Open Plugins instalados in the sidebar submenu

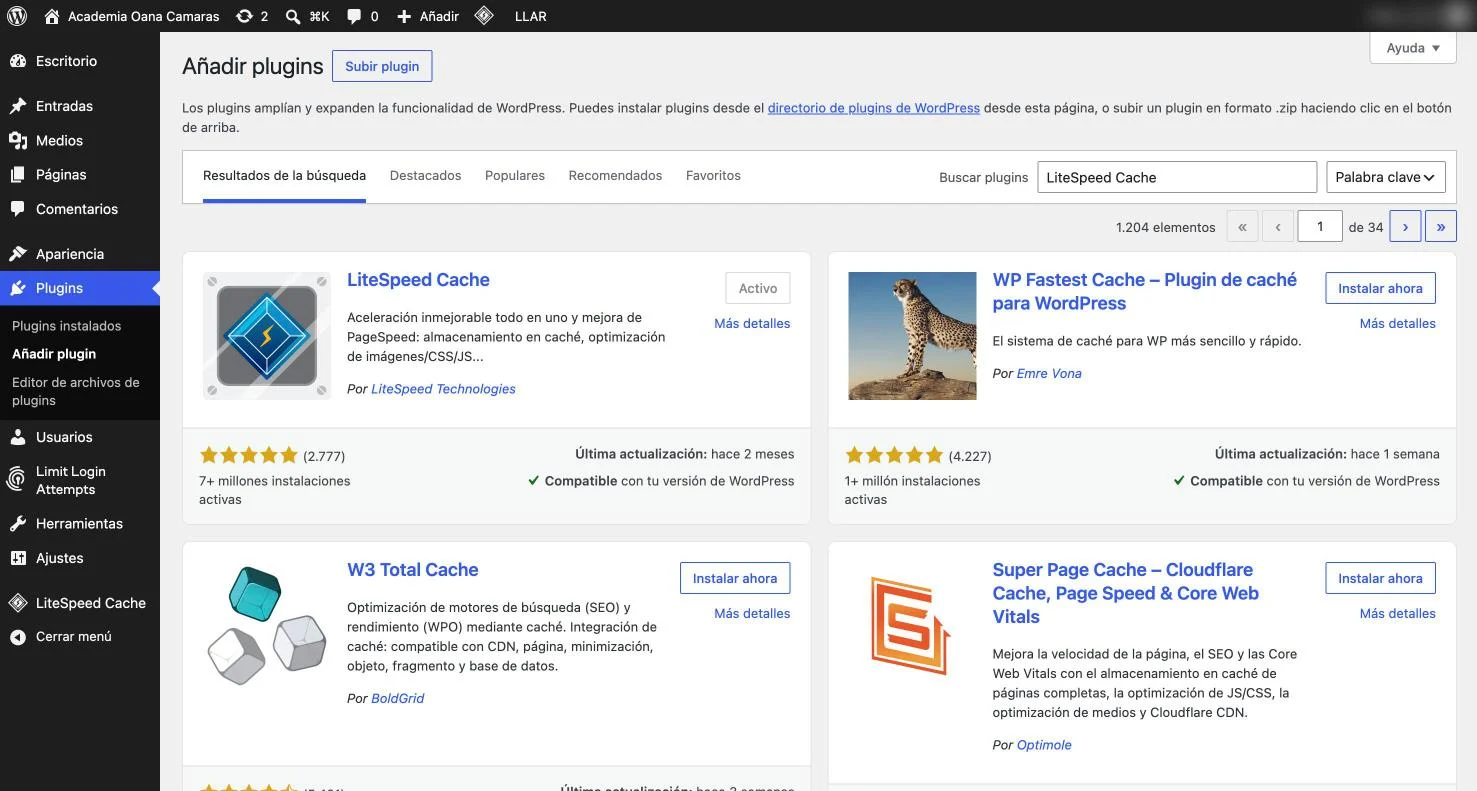tap(67, 326)
